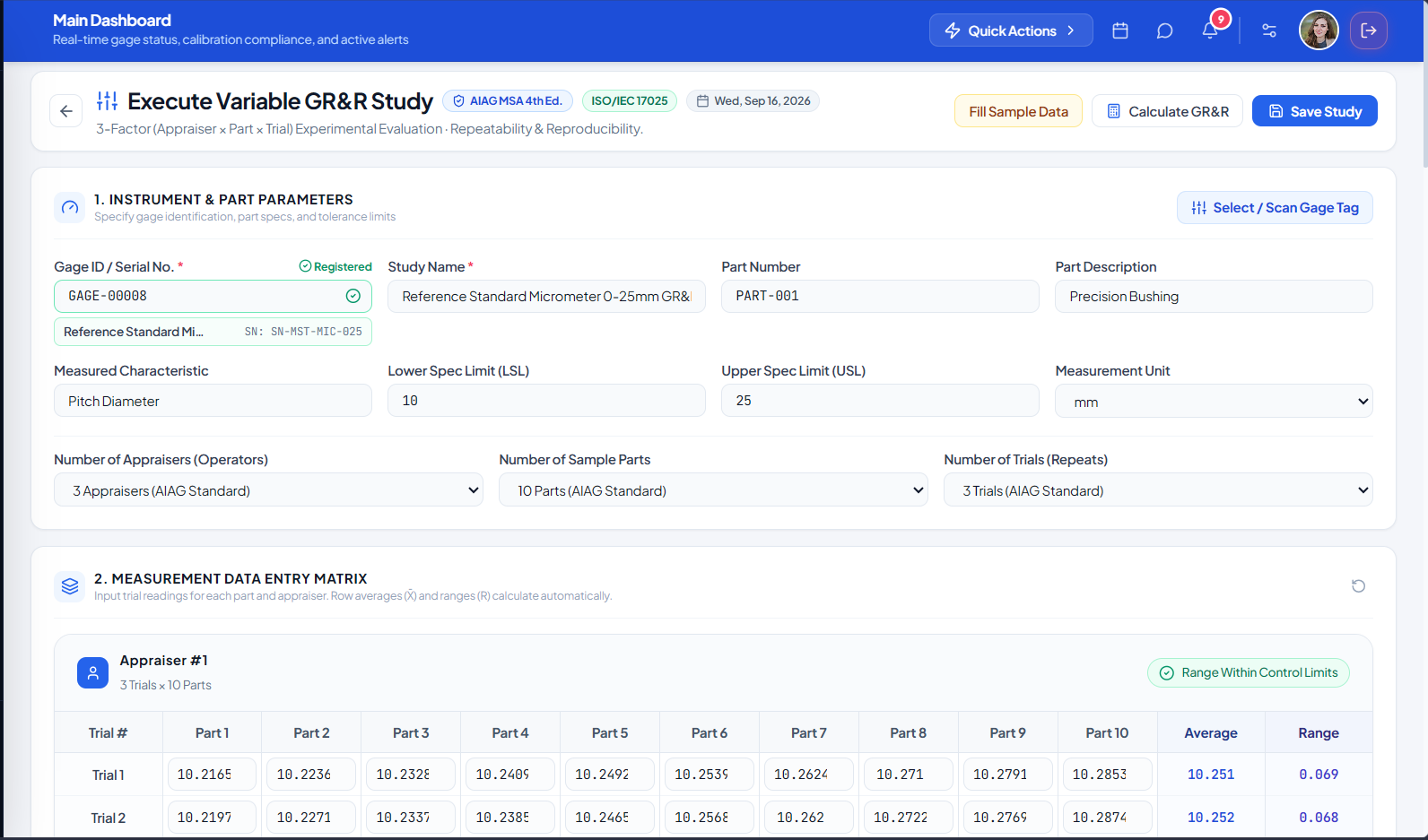Open the Quick Actions menu
The image size is (1428, 840).
click(1011, 30)
